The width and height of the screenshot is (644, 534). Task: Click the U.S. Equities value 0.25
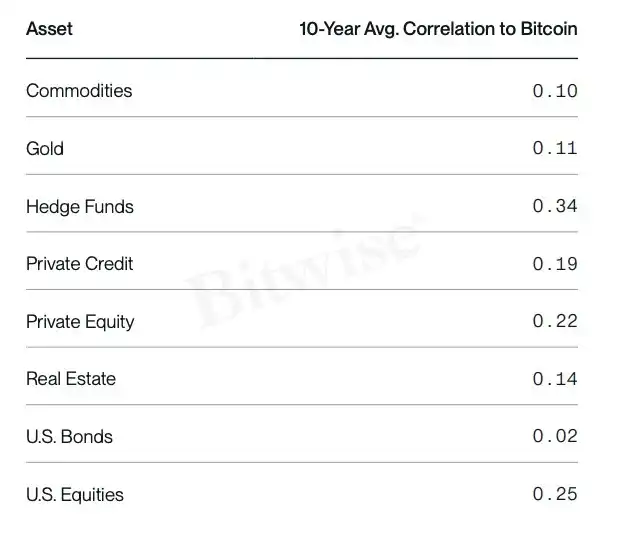point(555,494)
